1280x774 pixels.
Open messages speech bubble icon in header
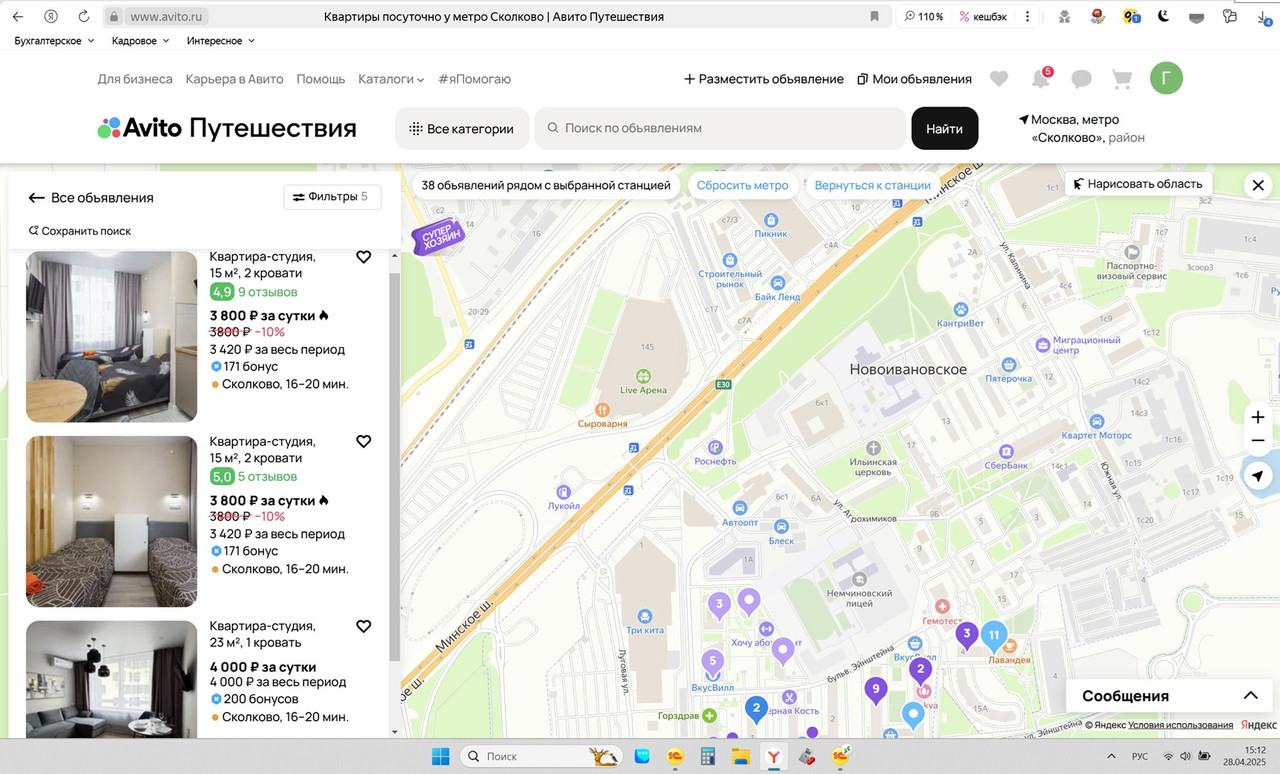coord(1081,79)
